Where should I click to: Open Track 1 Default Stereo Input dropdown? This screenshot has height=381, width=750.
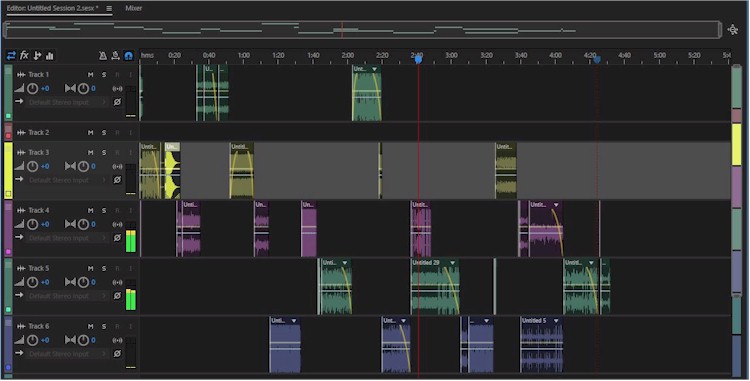[x=67, y=102]
